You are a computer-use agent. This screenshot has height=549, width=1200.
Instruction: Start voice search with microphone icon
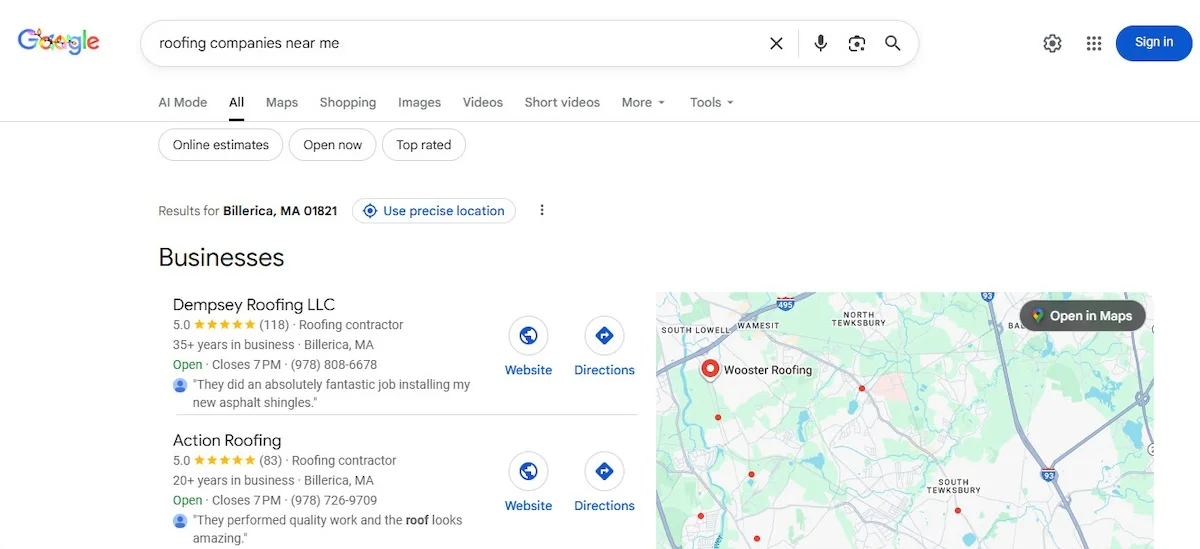click(821, 43)
